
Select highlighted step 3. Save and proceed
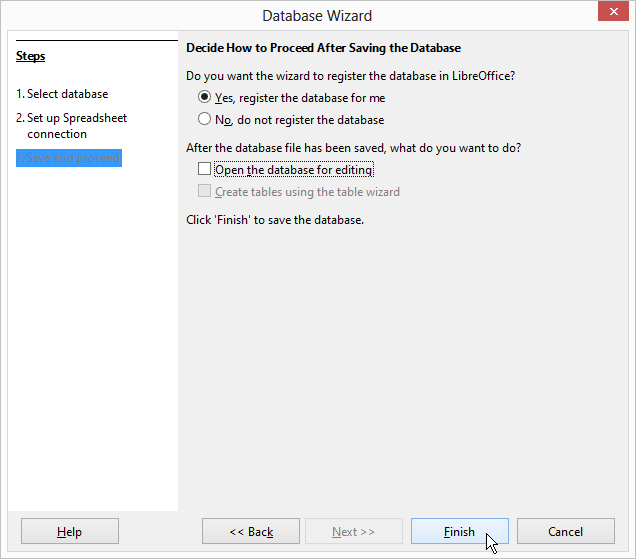[x=69, y=158]
